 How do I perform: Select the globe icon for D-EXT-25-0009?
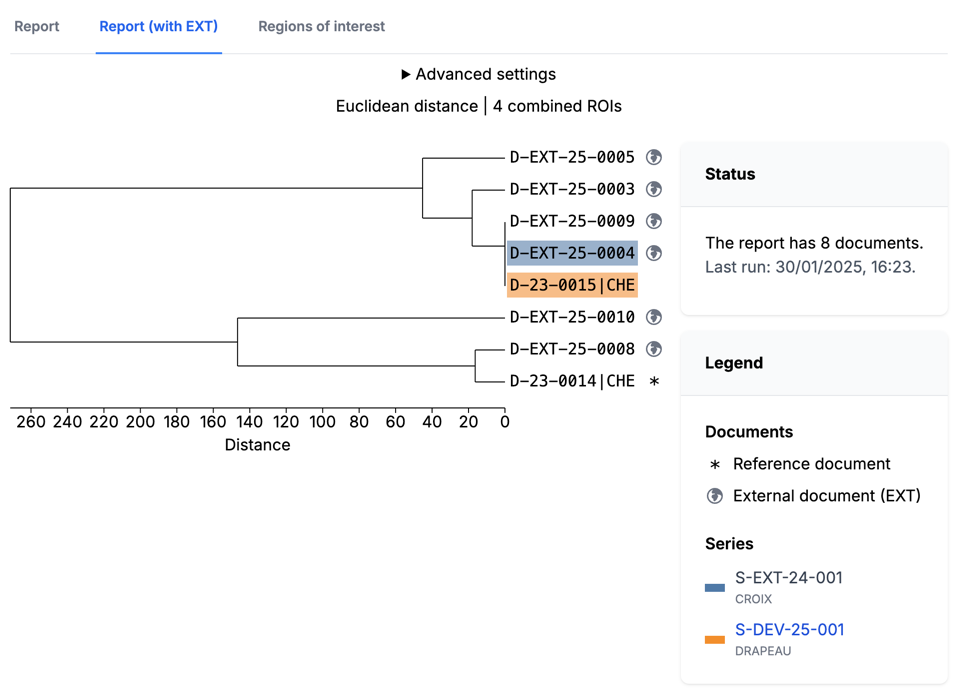tap(654, 221)
